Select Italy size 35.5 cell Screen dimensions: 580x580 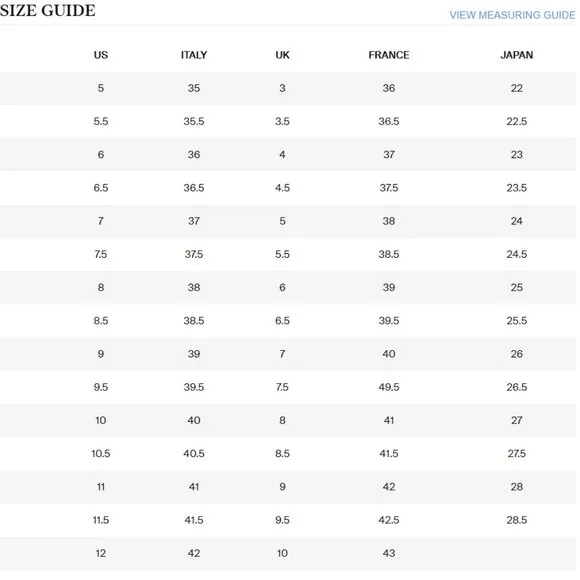tap(194, 121)
